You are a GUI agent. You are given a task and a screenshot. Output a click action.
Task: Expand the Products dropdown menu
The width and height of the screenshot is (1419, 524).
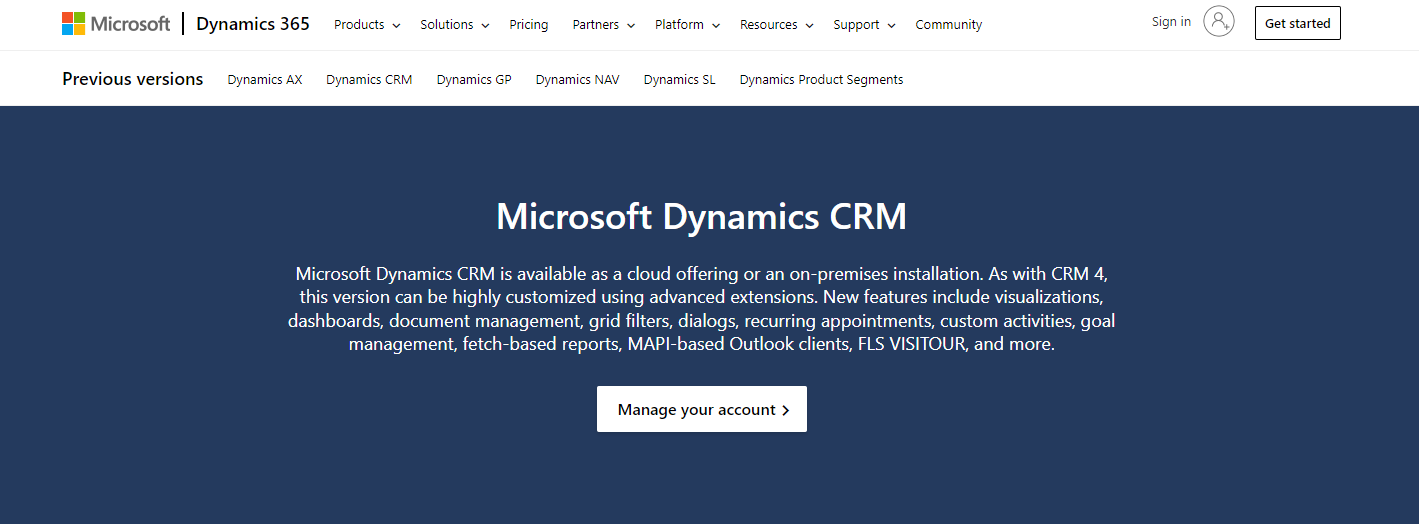point(367,25)
